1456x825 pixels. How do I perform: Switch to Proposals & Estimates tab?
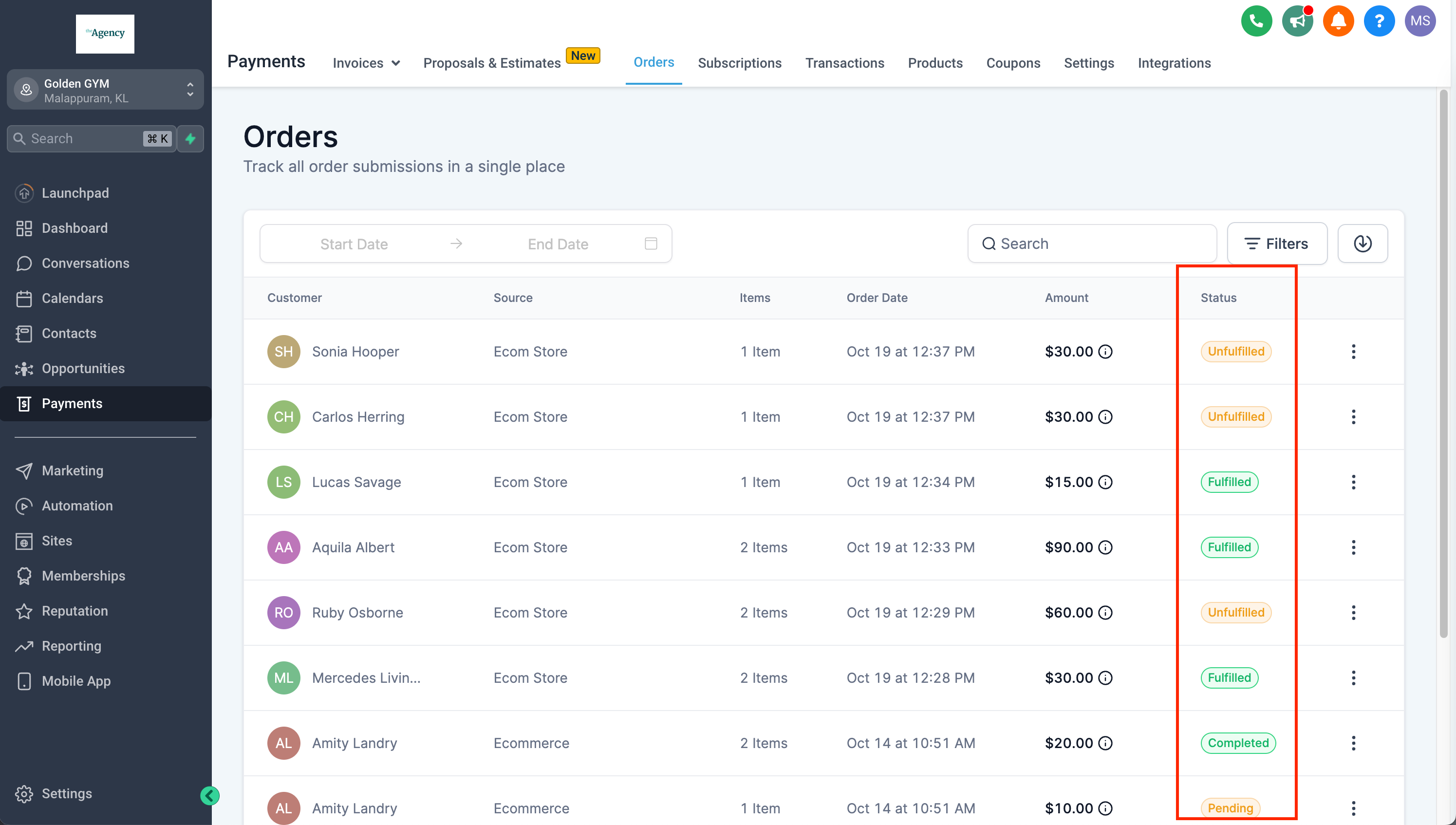point(492,63)
